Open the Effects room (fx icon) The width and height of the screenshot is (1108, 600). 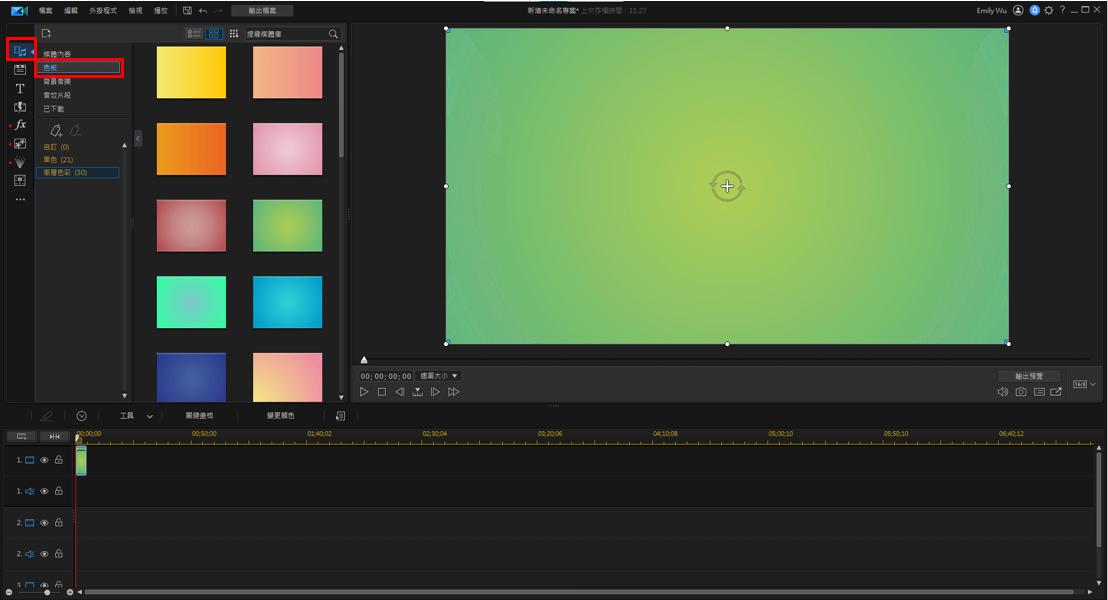point(20,125)
